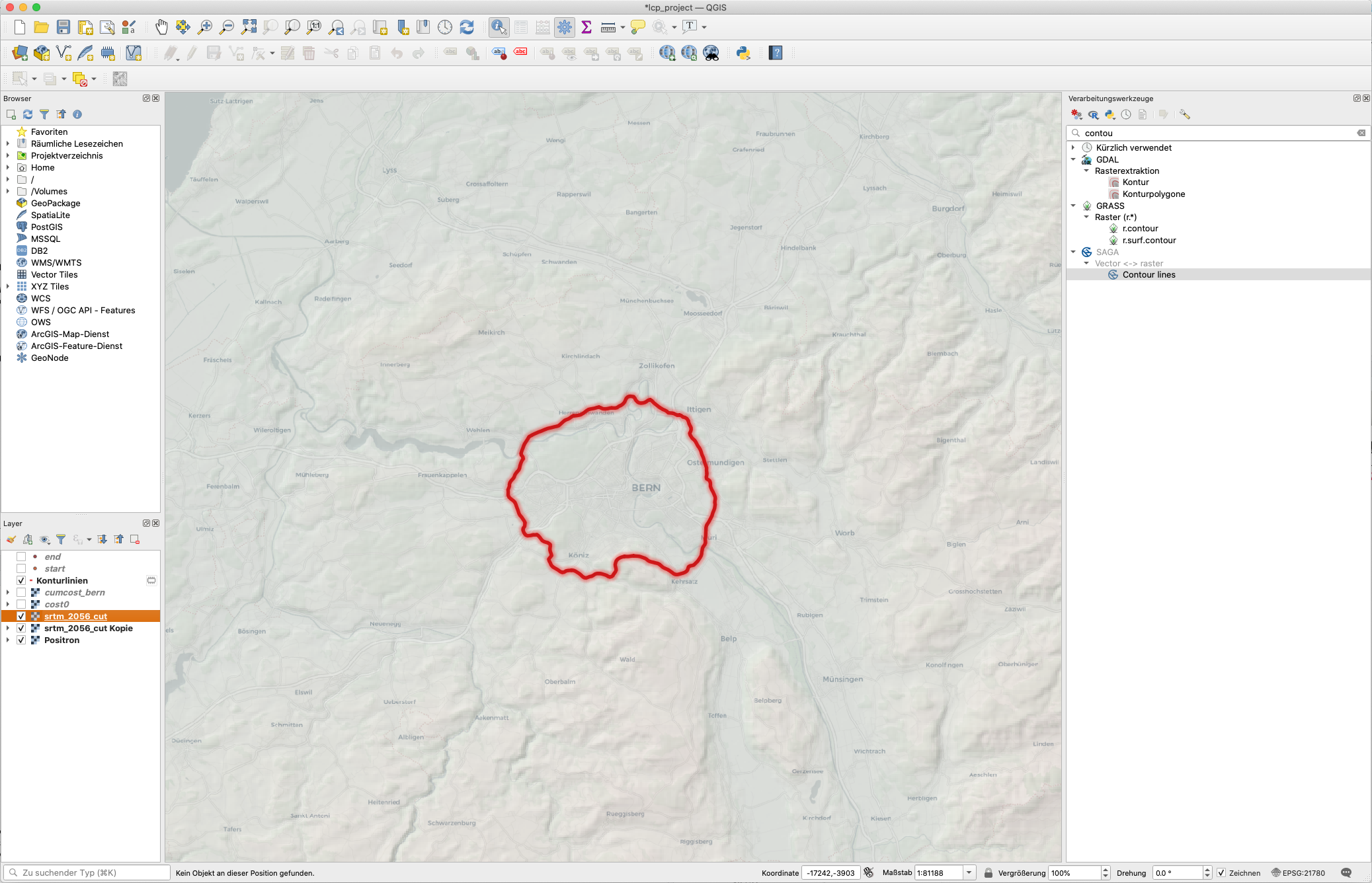This screenshot has height=883, width=1372.
Task: Select the SAGA Contour lines algorithm
Action: 1149,275
